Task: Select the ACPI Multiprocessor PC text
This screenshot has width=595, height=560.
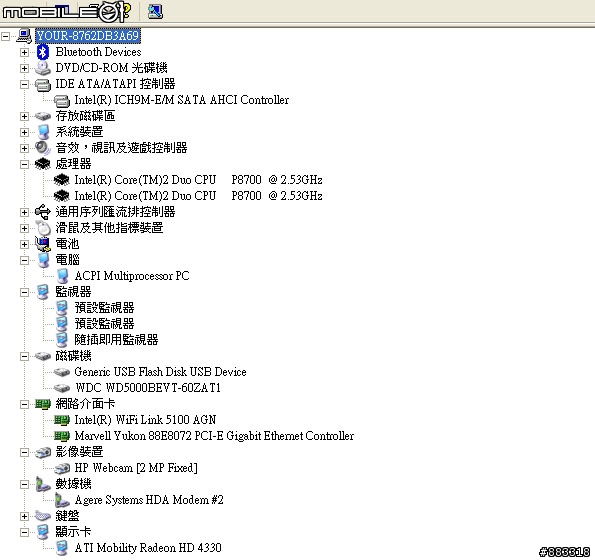Action: [132, 276]
